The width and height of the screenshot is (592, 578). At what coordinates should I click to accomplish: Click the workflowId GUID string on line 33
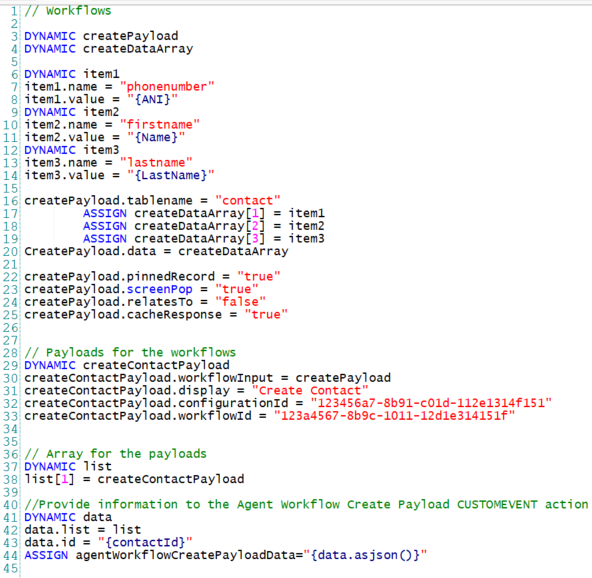pos(395,416)
